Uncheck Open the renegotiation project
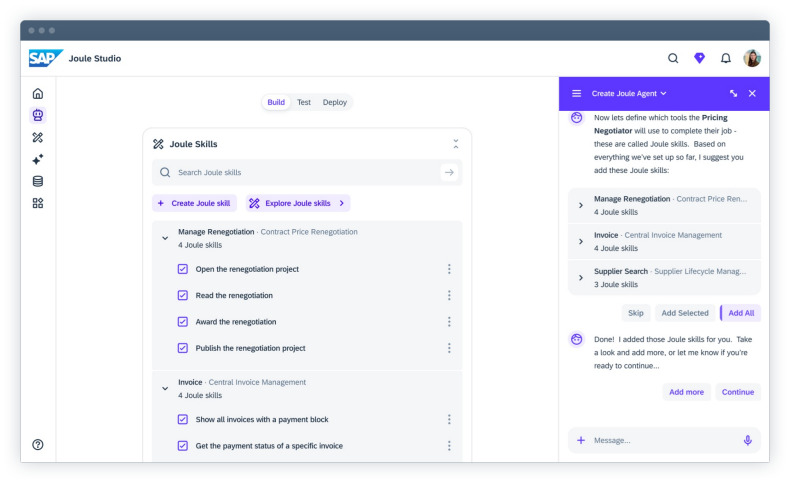 click(183, 269)
